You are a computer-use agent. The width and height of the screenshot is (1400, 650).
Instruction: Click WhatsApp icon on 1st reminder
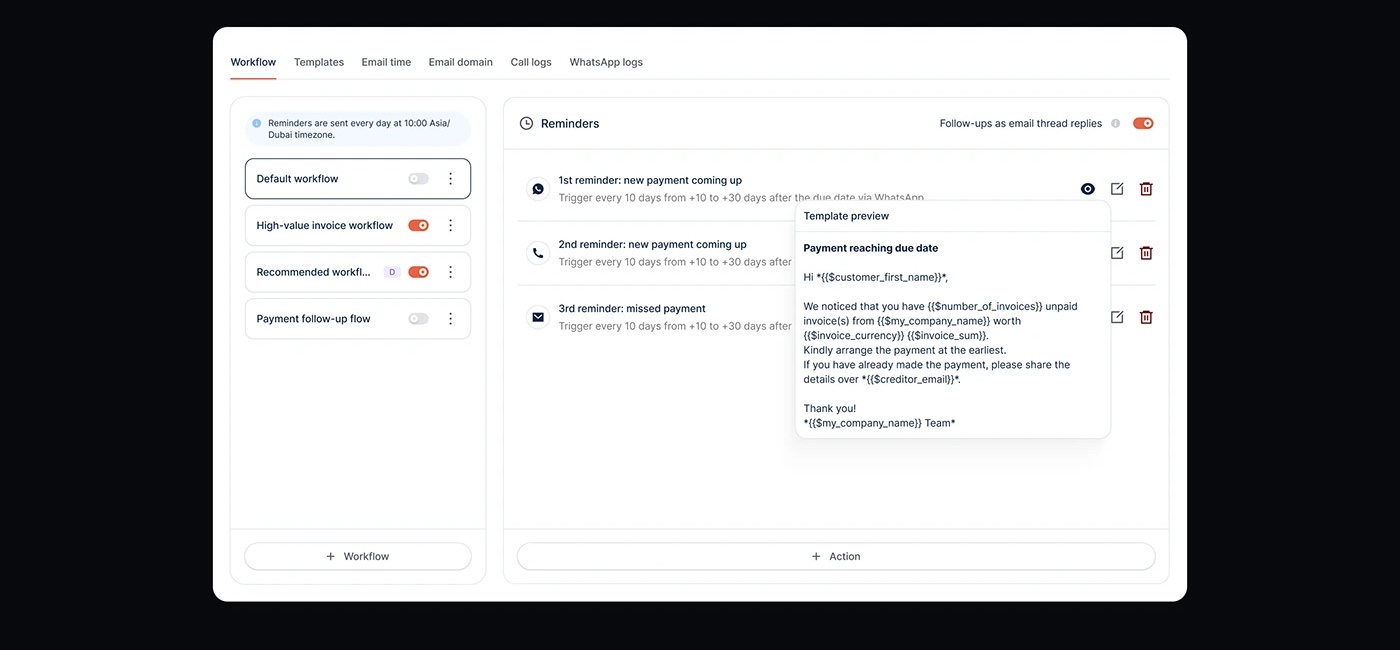(538, 189)
